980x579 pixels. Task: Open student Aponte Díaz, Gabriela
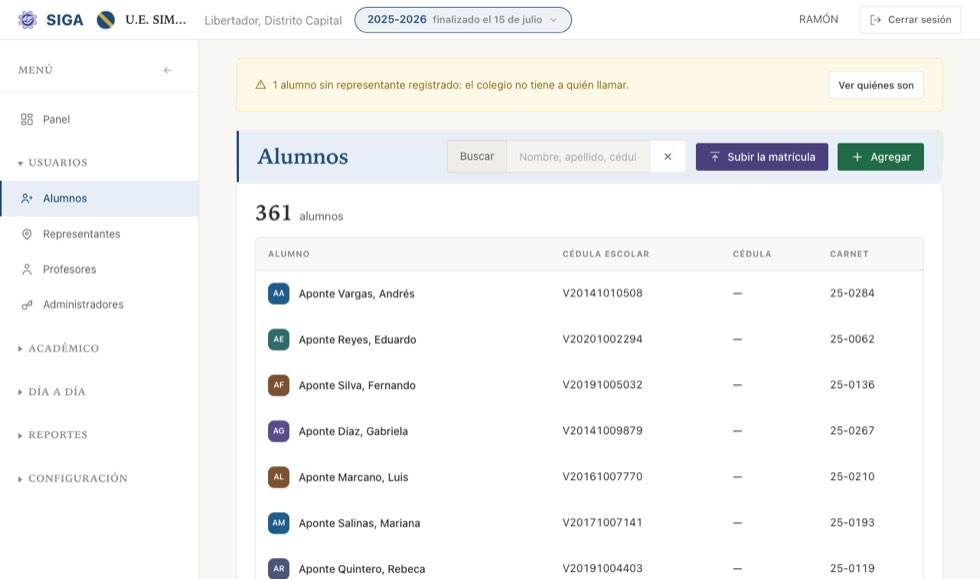tap(353, 431)
